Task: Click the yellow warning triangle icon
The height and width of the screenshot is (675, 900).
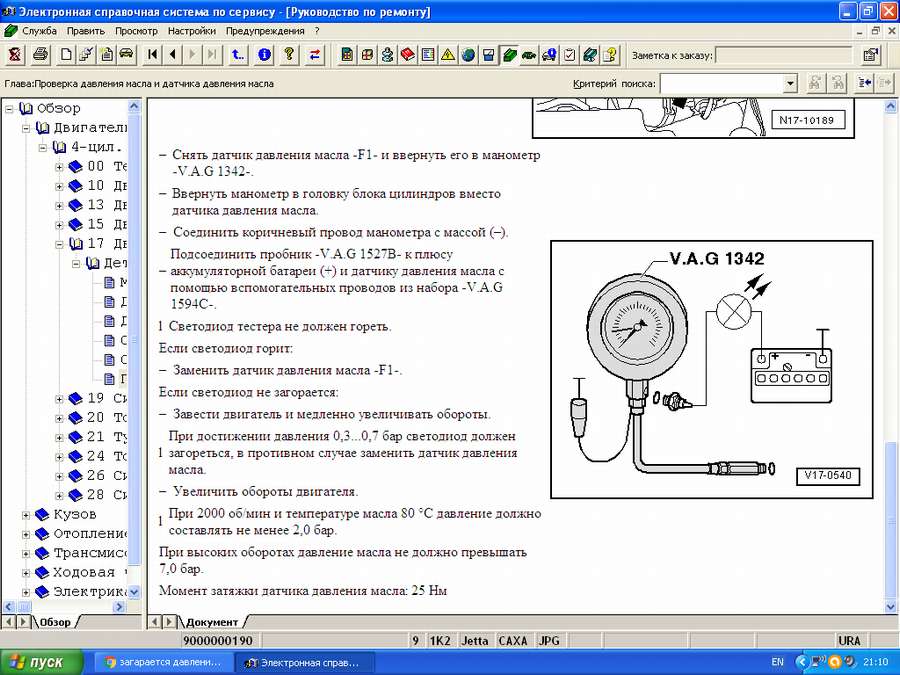Action: (x=448, y=55)
